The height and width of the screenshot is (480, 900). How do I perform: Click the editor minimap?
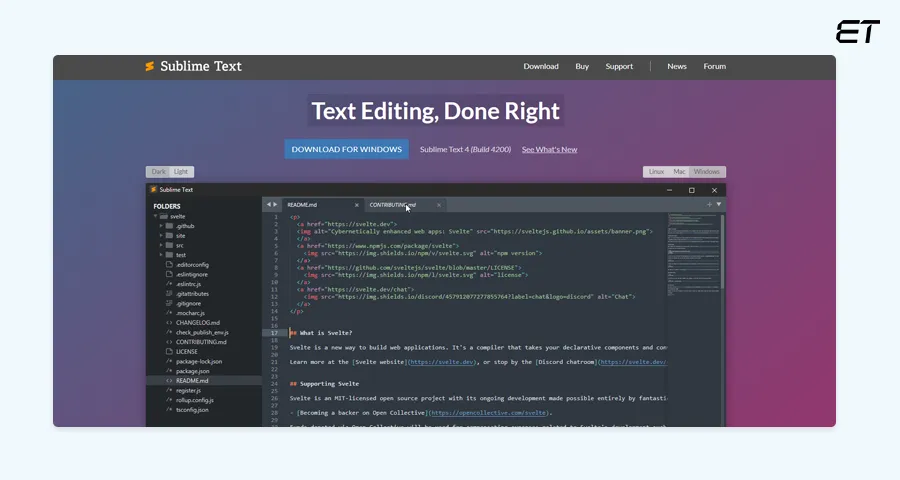point(693,256)
